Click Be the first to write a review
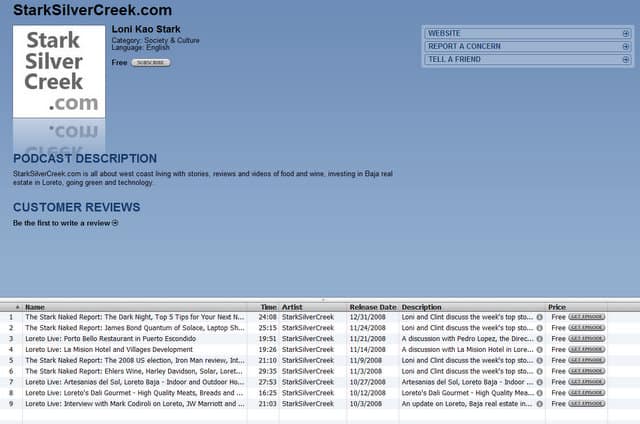The height and width of the screenshot is (424, 640). (61, 223)
